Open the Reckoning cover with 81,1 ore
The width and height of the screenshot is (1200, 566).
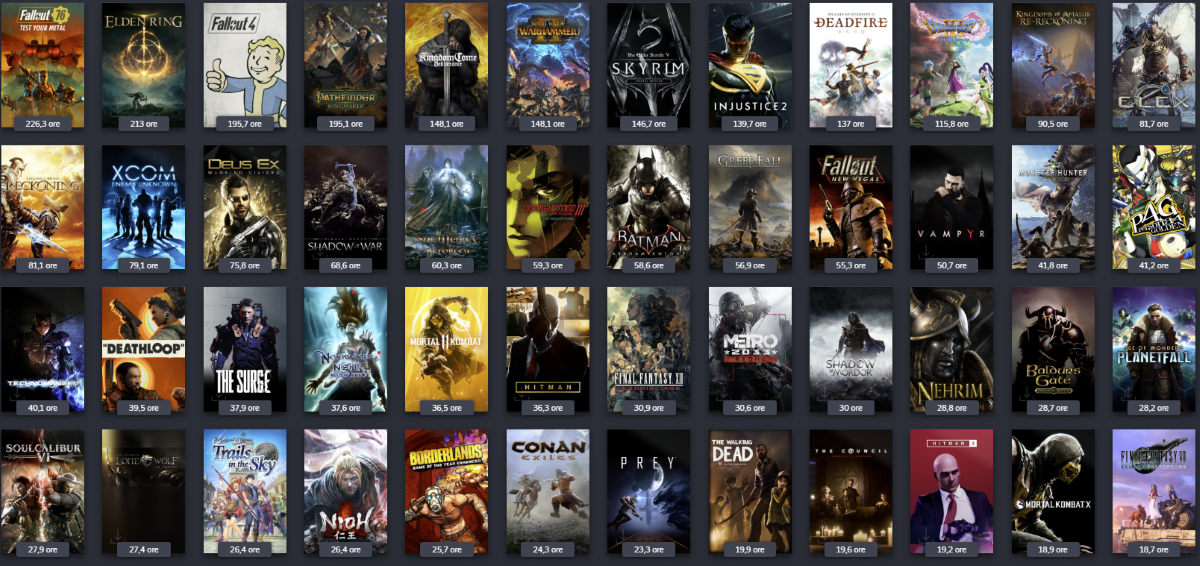[x=42, y=208]
